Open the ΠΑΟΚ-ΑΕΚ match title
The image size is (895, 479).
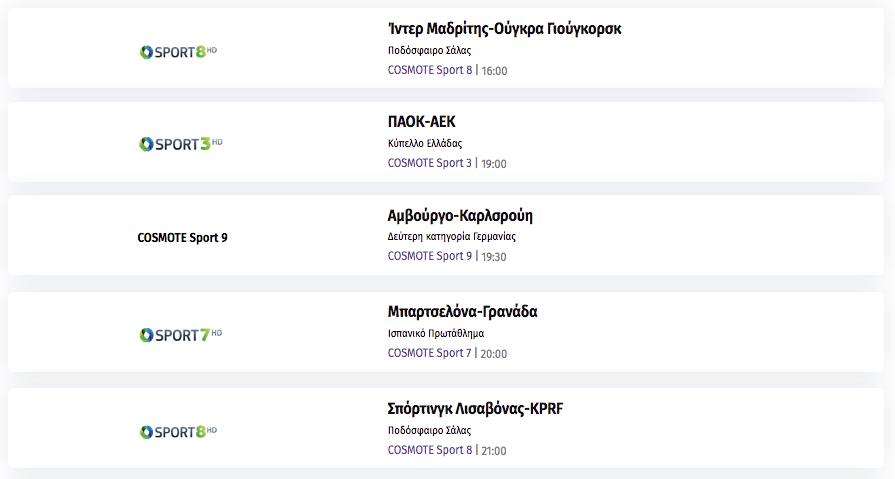coord(421,122)
